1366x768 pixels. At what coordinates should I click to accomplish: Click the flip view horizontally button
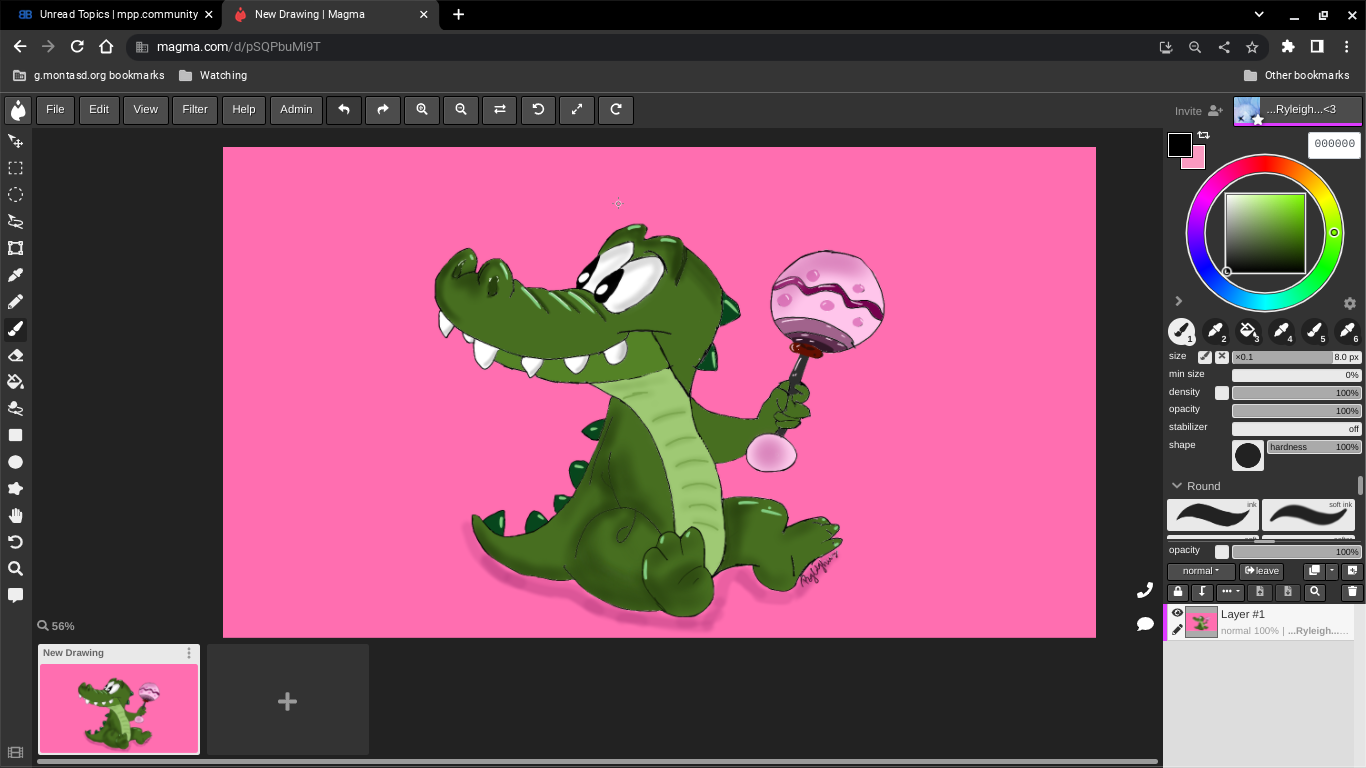500,110
